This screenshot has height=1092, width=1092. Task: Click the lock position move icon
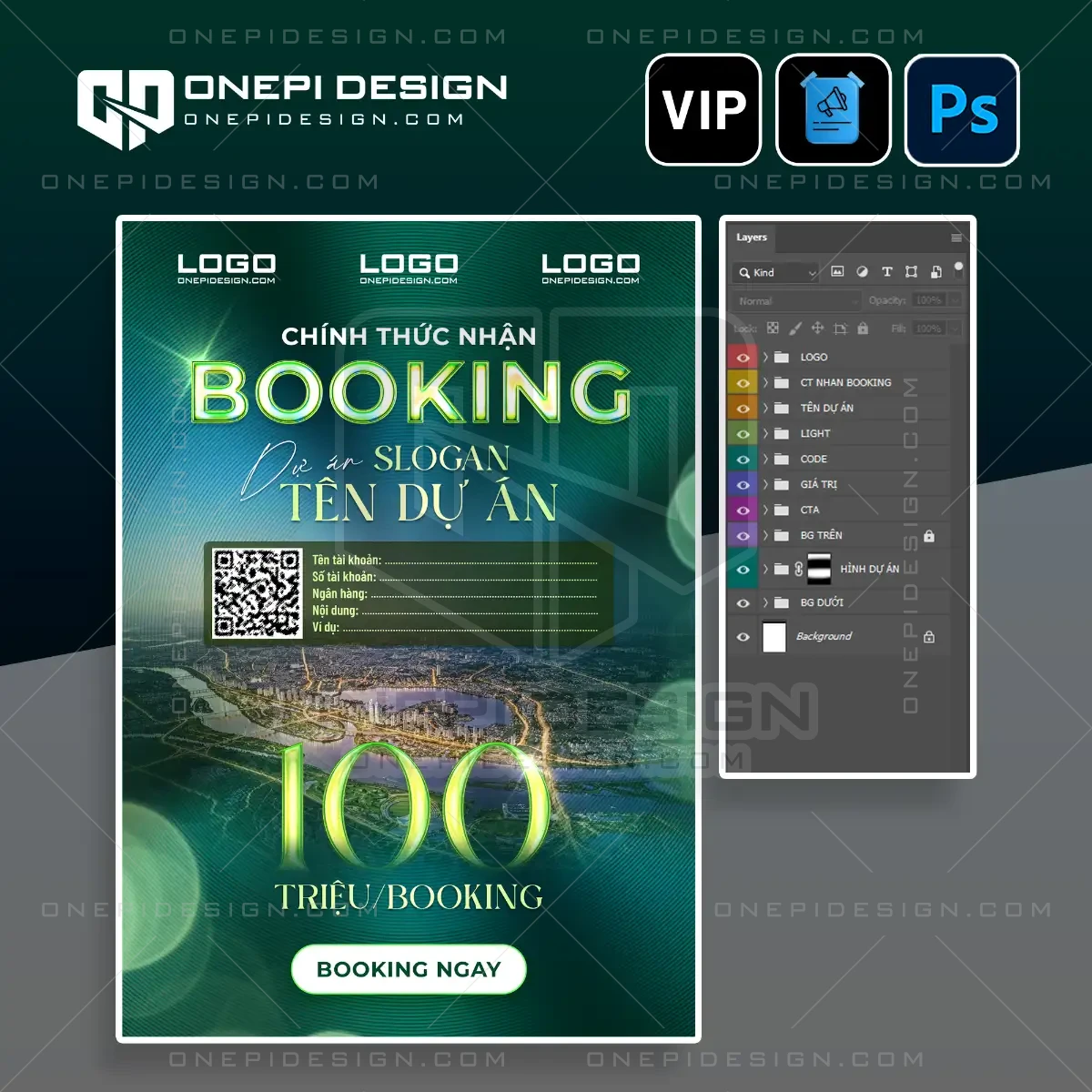[817, 329]
